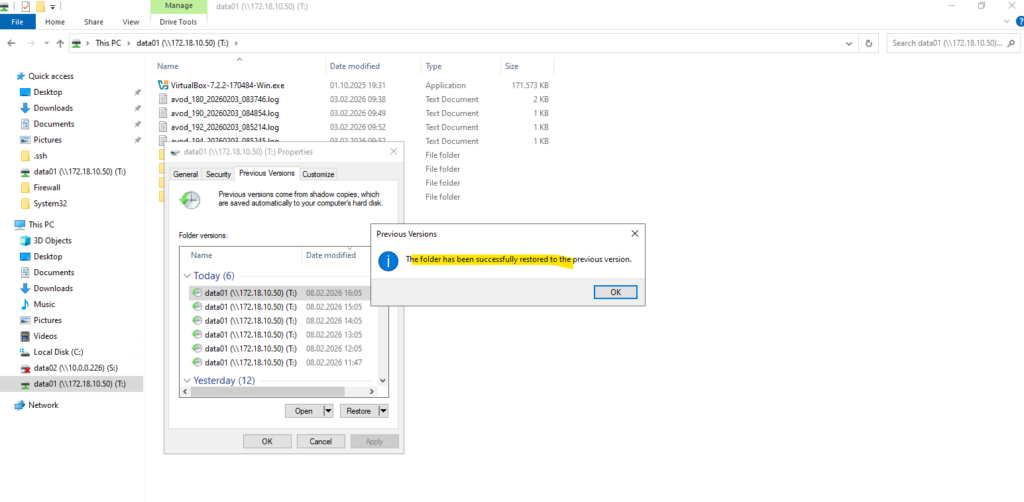Click OK in the Properties dialog

(x=267, y=441)
